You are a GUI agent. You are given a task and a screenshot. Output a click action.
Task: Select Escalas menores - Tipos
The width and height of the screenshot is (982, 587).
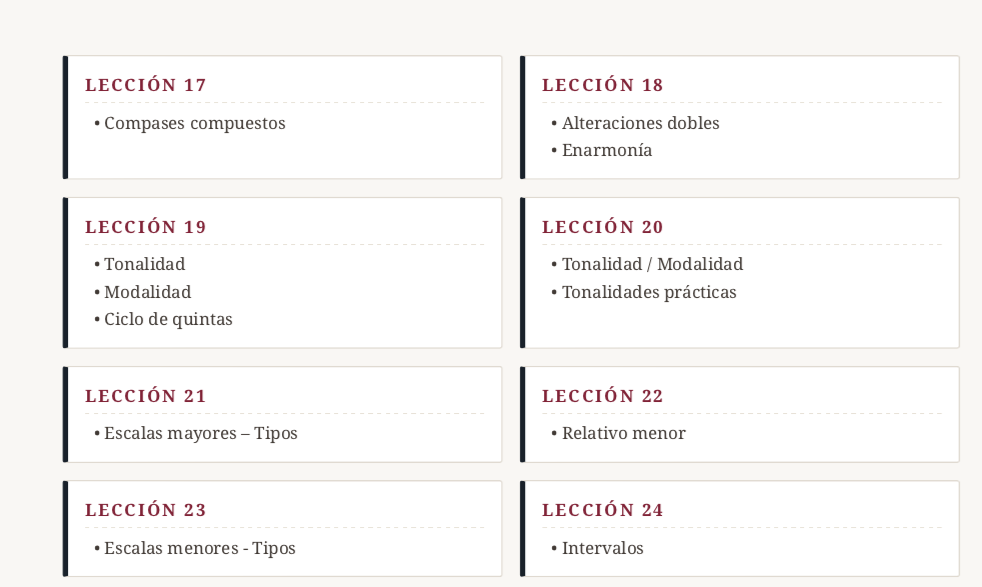pos(200,548)
